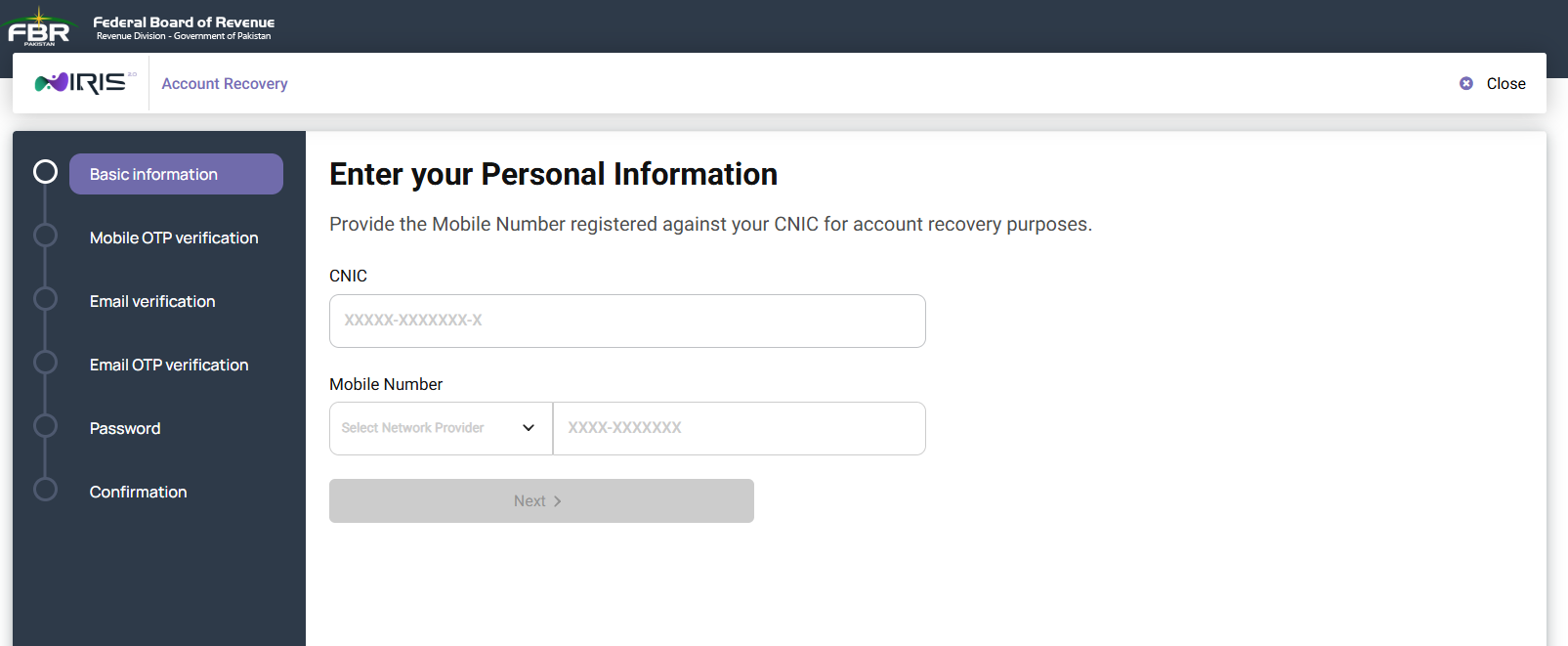Image resolution: width=1568 pixels, height=646 pixels.
Task: Open the Basic information step tab
Action: (x=176, y=174)
